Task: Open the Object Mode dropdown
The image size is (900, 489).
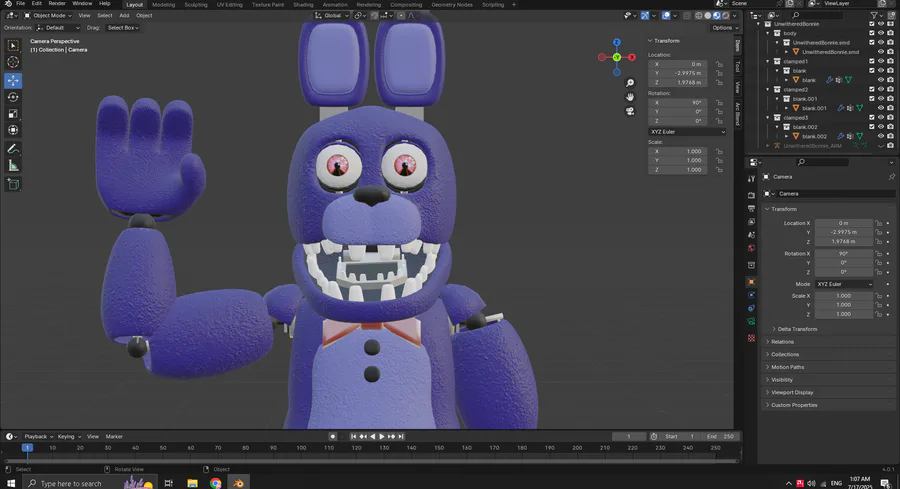Action: [48, 15]
